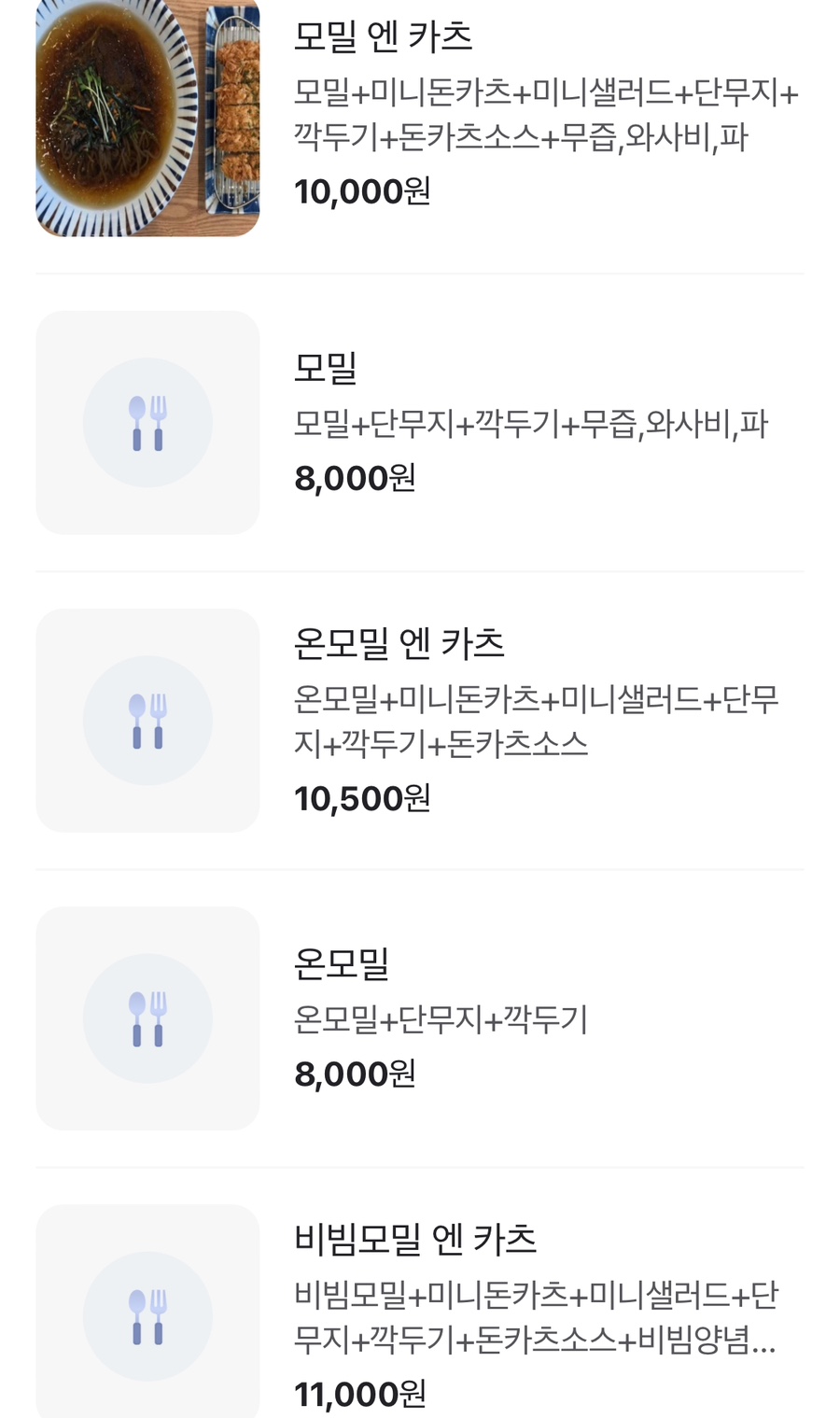The image size is (840, 1418).
Task: Tap the description ending with 무즙,와사비,파 under 모밀 엔 카츠
Action: coord(546,116)
